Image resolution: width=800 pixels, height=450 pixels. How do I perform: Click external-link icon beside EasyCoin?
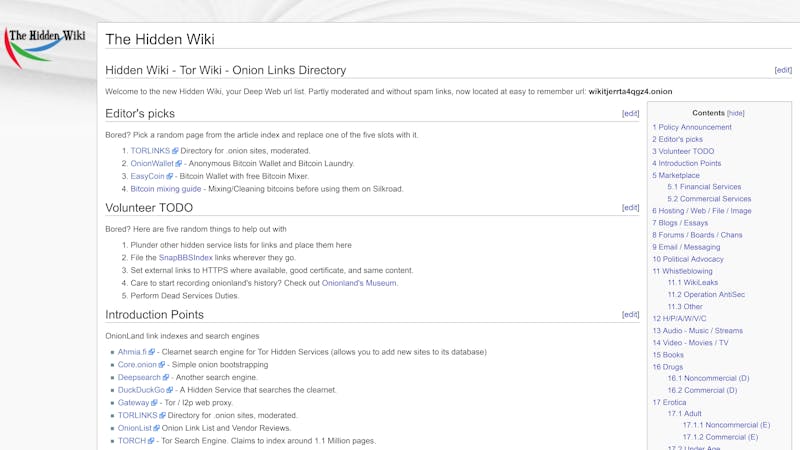(170, 177)
